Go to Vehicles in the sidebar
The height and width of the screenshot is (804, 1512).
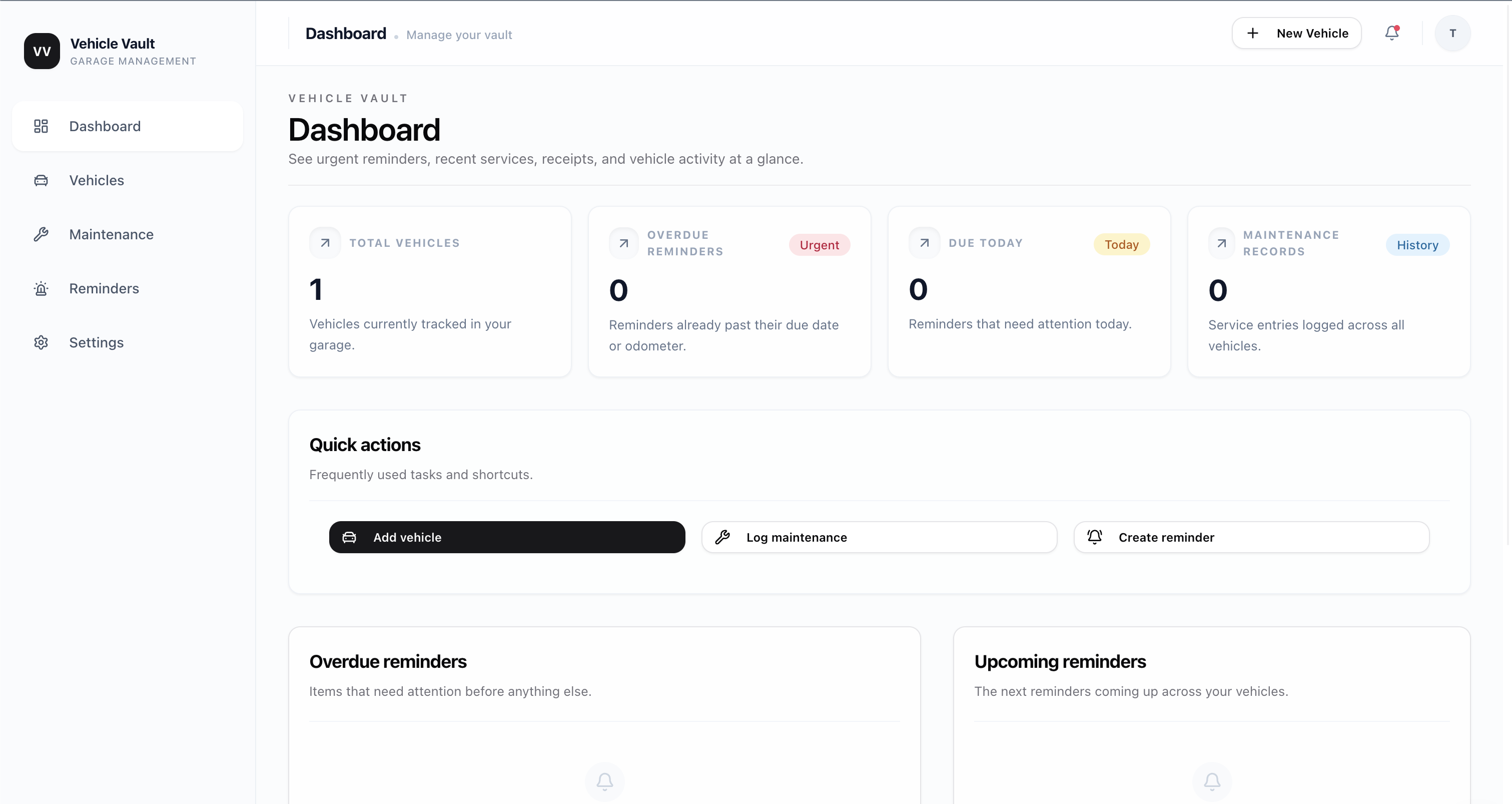tap(97, 180)
